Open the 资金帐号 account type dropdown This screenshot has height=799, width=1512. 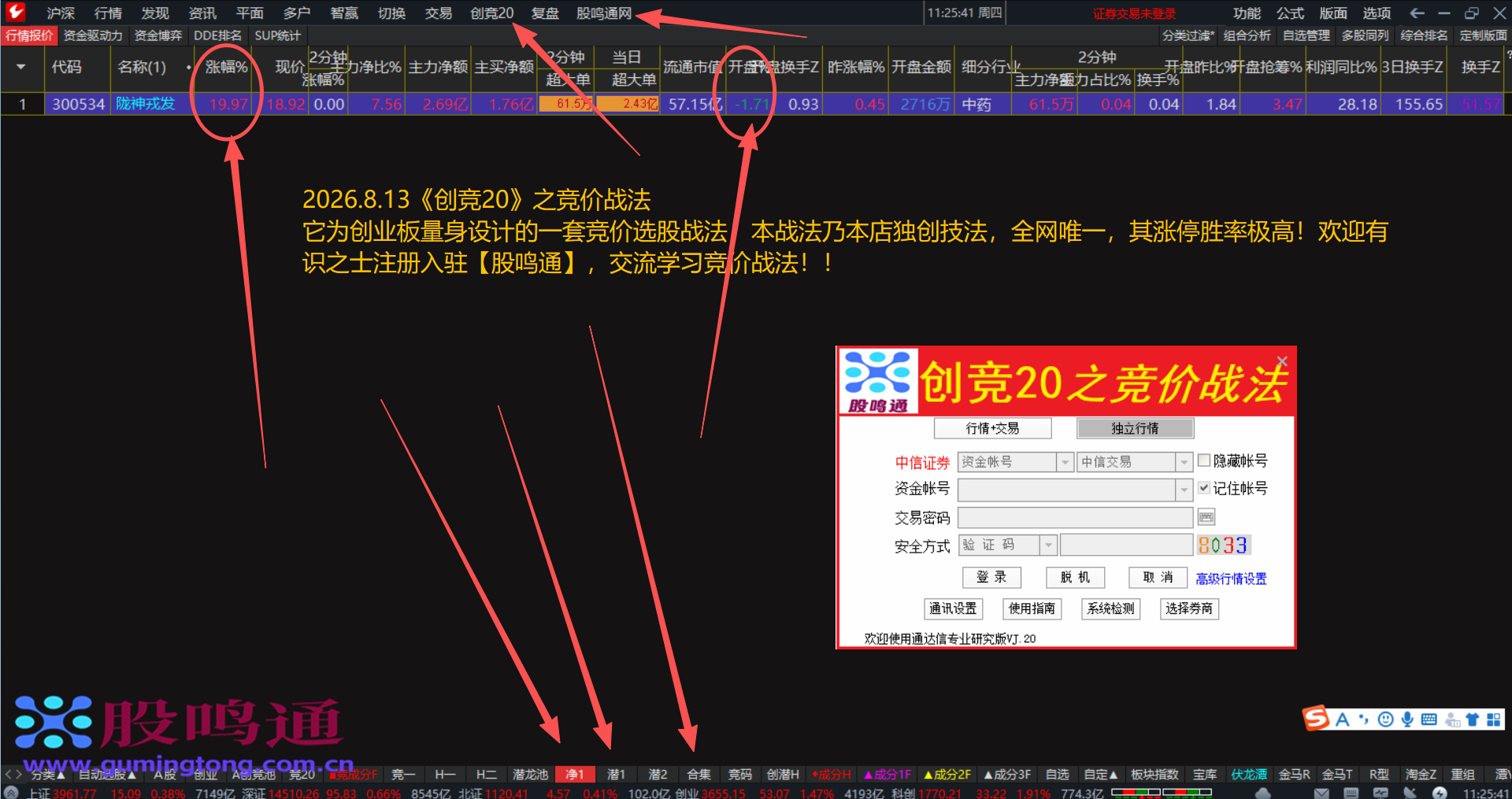coord(1065,462)
